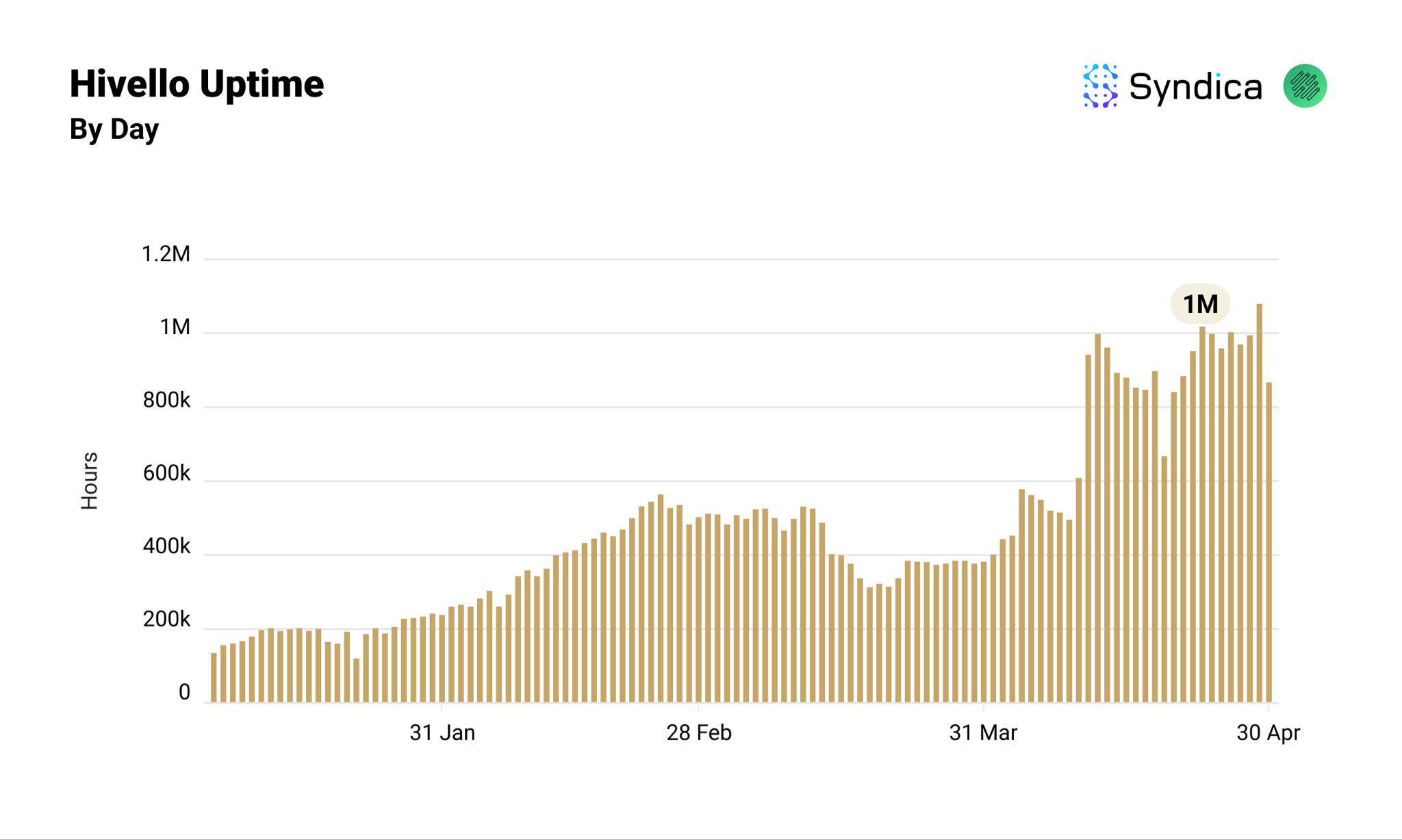Click the bar directly beneath 1M label
Image resolution: width=1402 pixels, height=840 pixels.
[x=1202, y=513]
